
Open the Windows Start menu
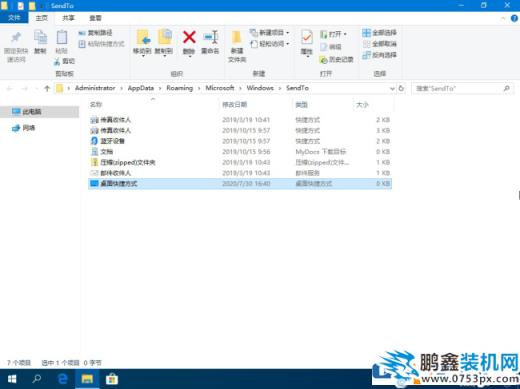[12, 379]
